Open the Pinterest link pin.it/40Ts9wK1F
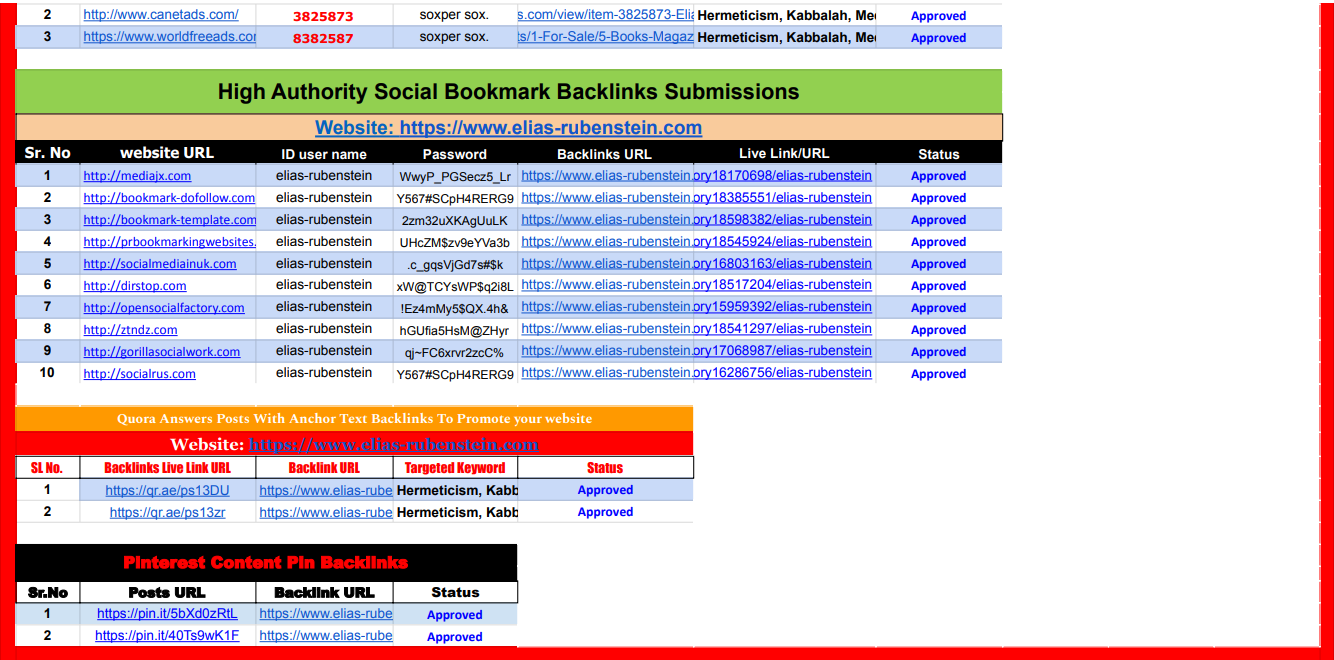This screenshot has height=660, width=1334. [x=167, y=636]
